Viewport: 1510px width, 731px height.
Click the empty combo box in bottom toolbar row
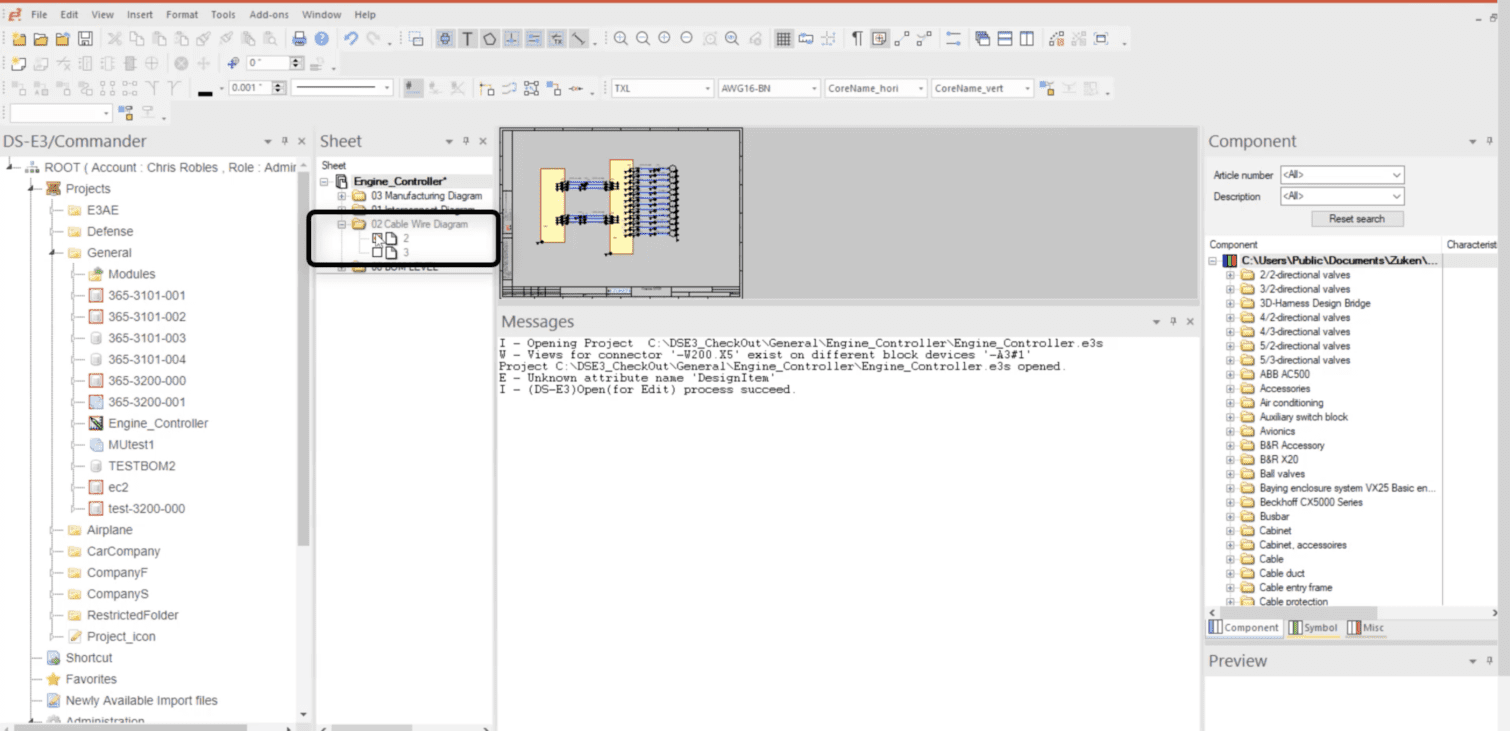tap(60, 113)
